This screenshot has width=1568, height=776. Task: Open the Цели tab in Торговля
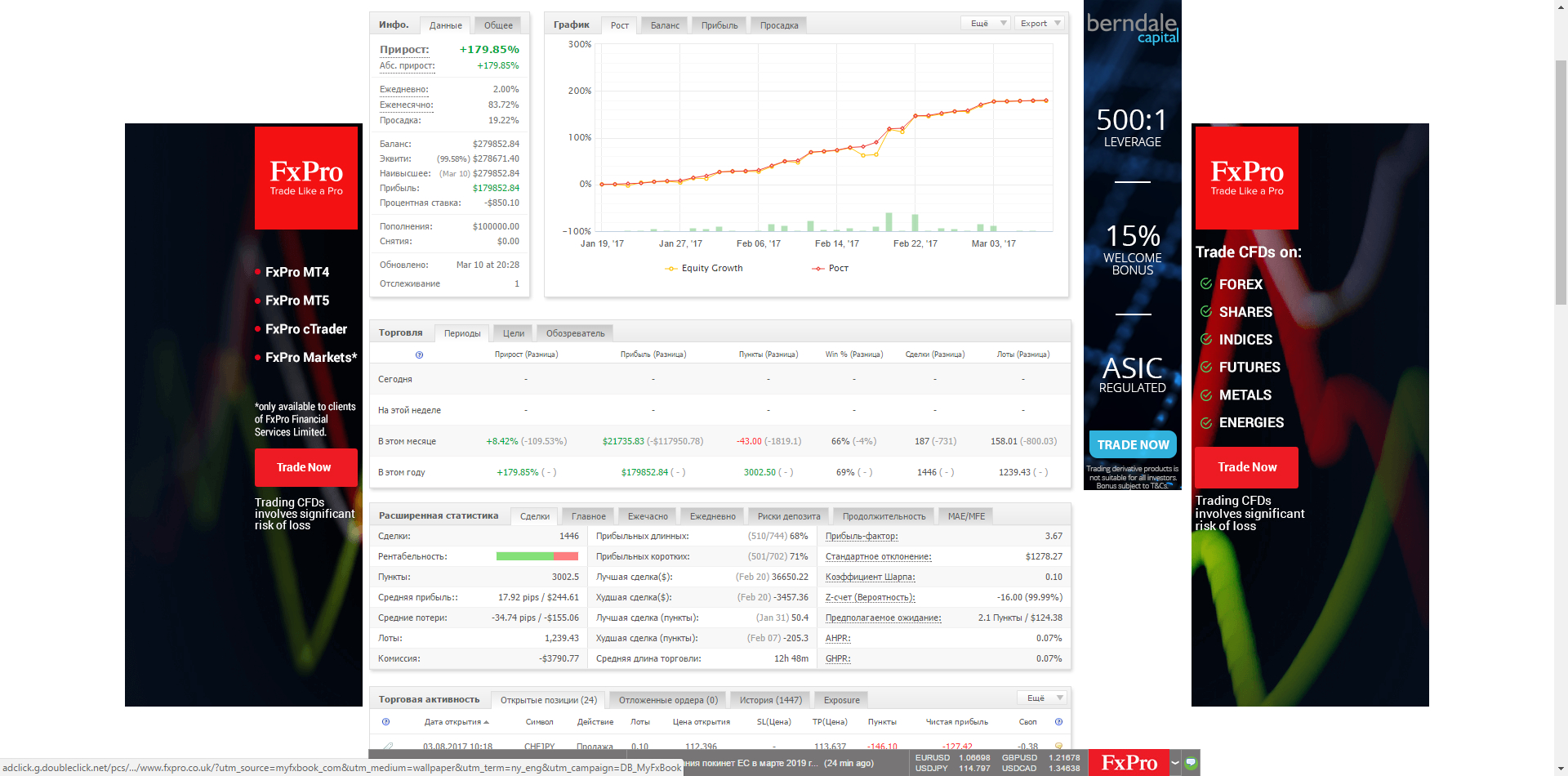click(x=514, y=333)
